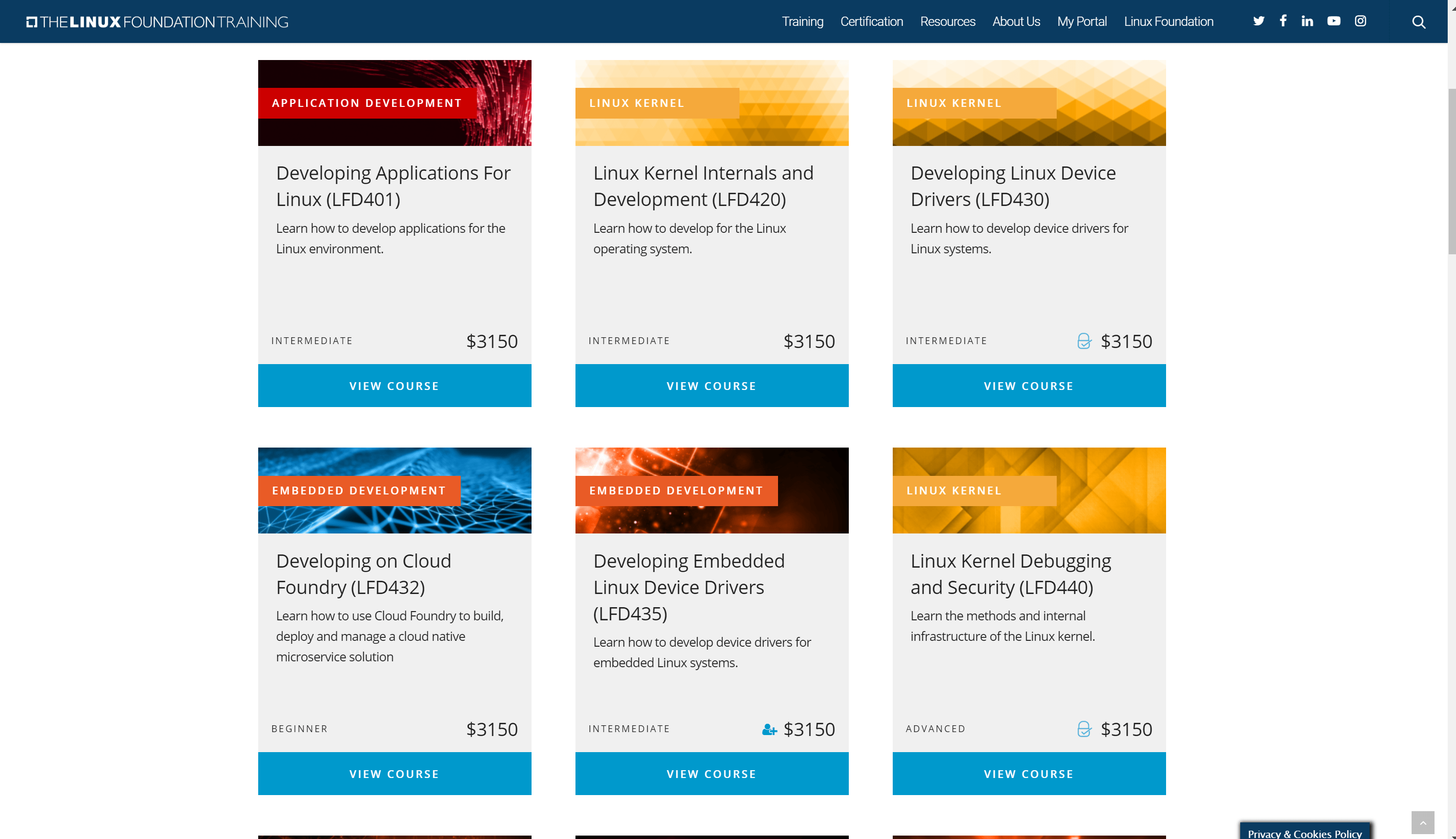The height and width of the screenshot is (839, 1456).
Task: Open title Developing Embedded Linux Device Drivers
Action: coord(689,587)
